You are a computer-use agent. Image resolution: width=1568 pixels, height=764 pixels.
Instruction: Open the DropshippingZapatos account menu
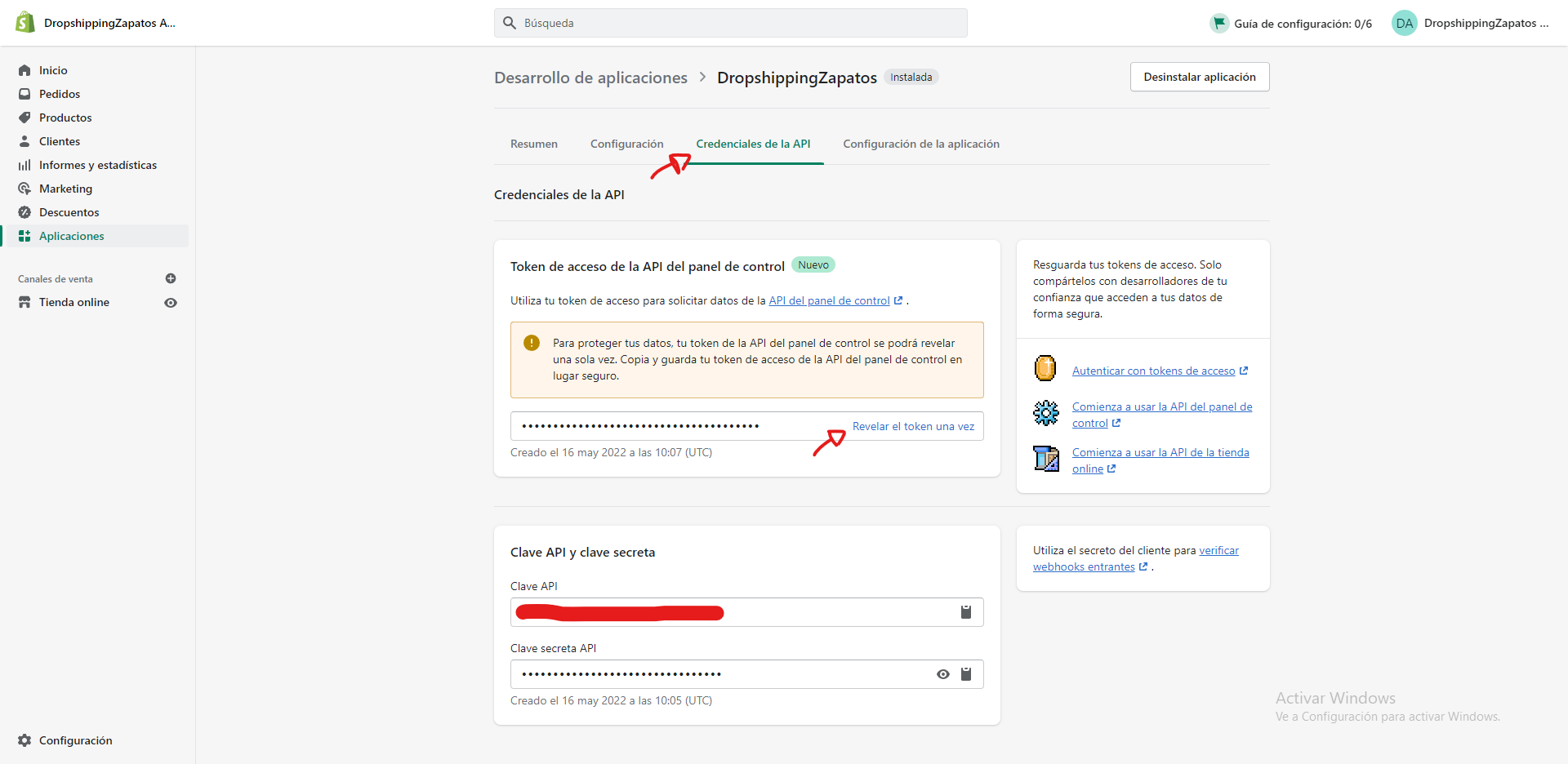click(1470, 23)
